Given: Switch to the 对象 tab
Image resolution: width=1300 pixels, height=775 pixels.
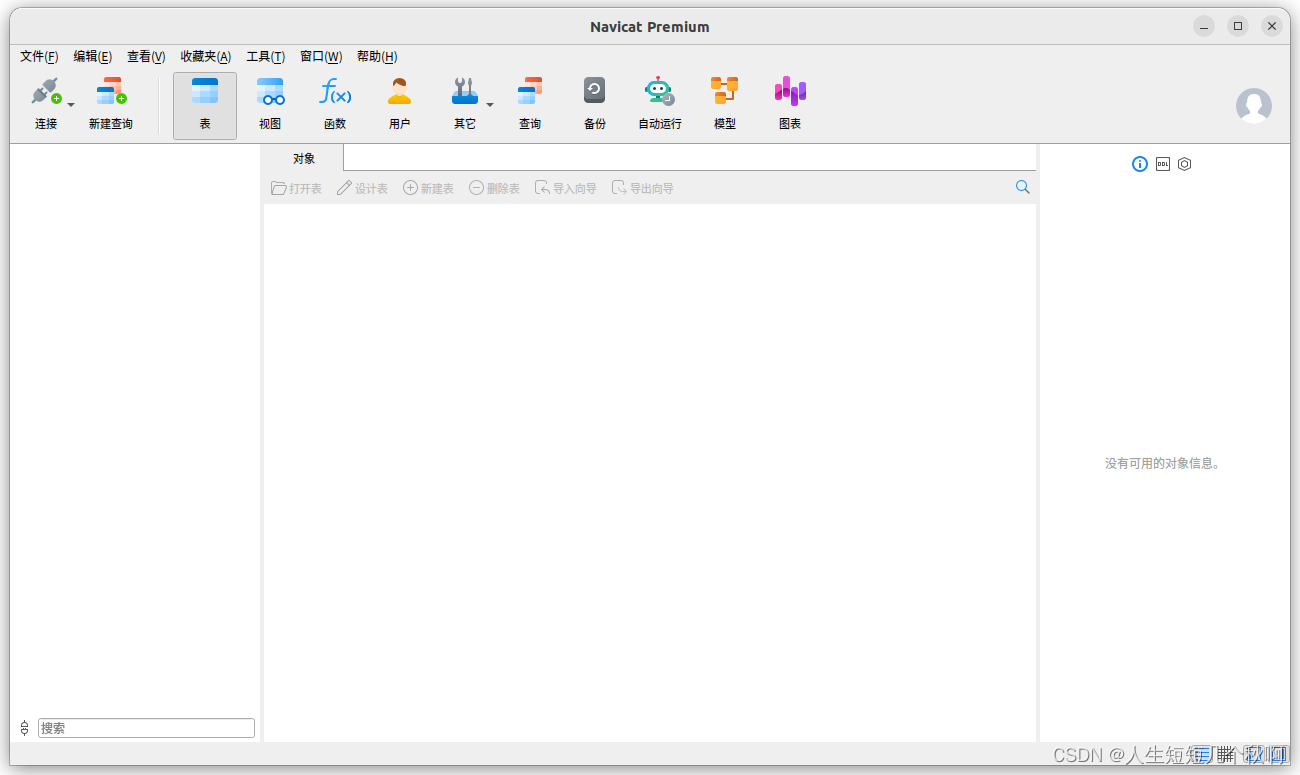Looking at the screenshot, I should 303,157.
